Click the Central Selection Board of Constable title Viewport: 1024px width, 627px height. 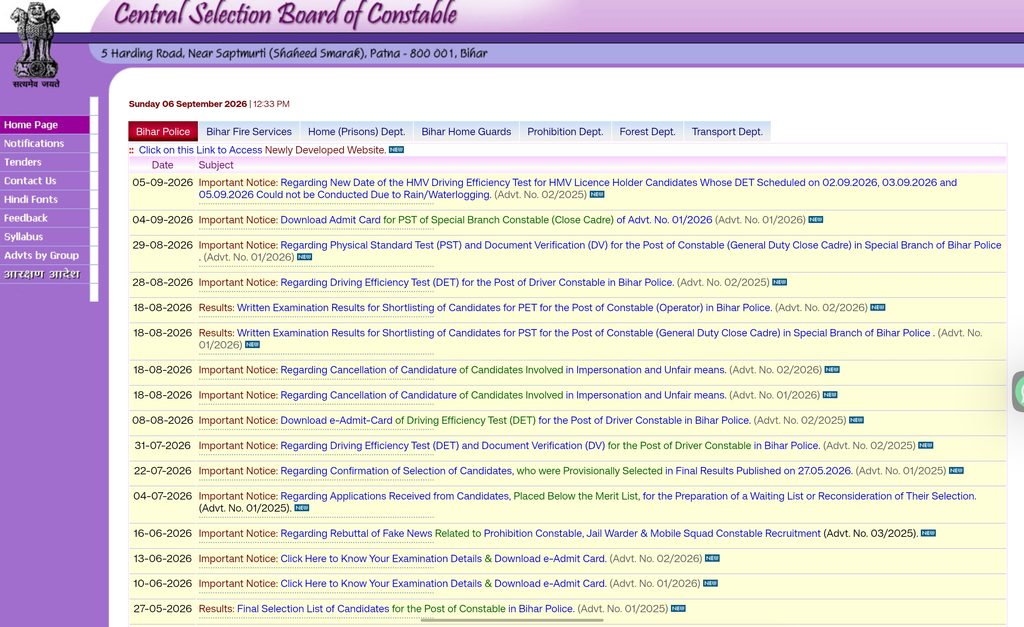point(285,15)
